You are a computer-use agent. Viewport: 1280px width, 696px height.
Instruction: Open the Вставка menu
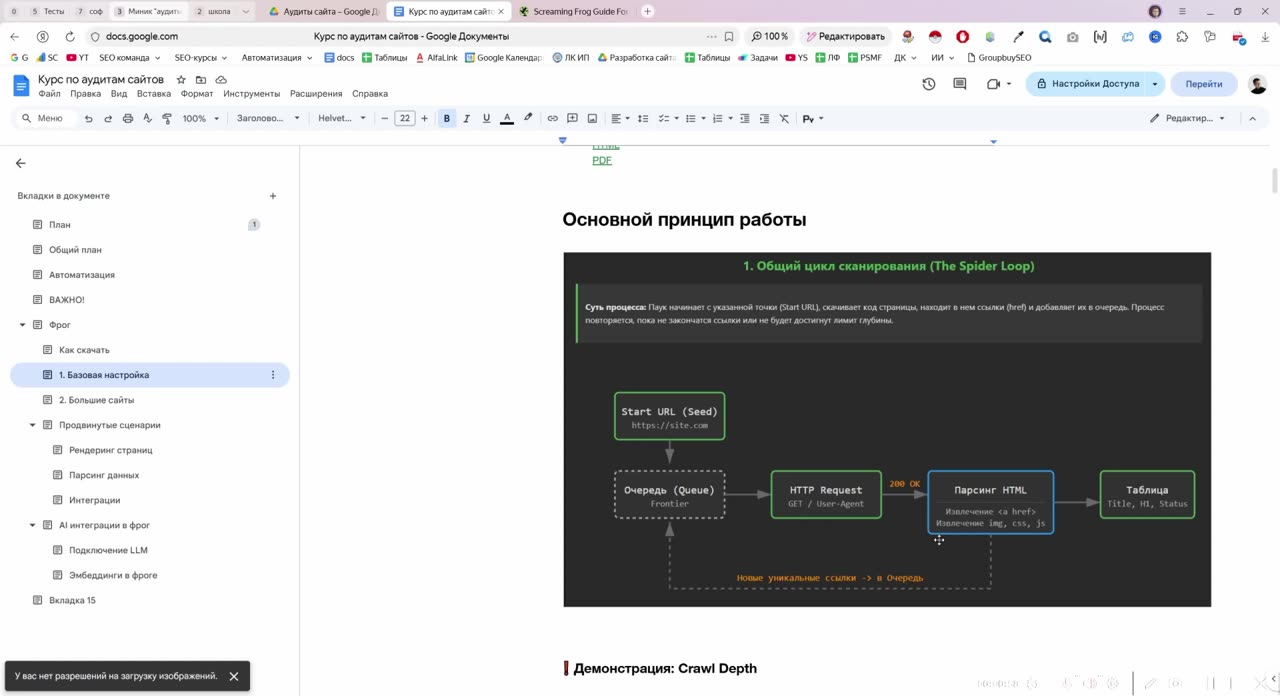click(x=154, y=94)
